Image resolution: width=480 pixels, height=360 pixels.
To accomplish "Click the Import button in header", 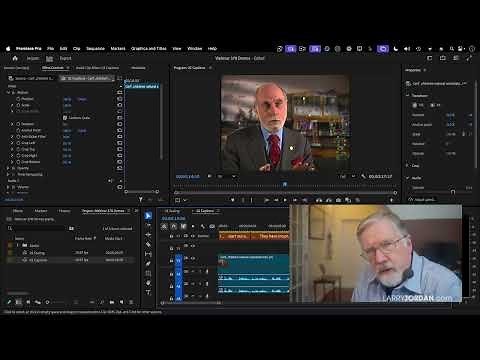I will point(33,58).
